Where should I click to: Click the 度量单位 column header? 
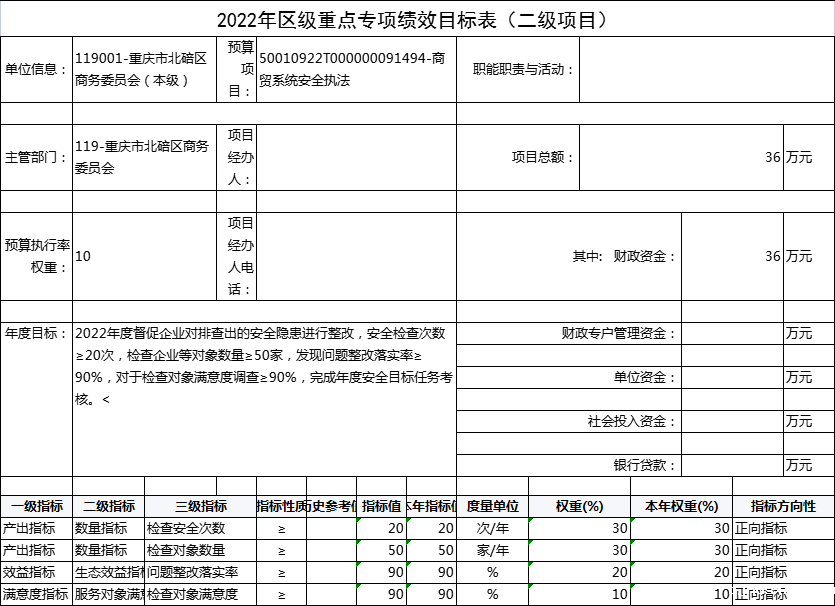pos(493,506)
